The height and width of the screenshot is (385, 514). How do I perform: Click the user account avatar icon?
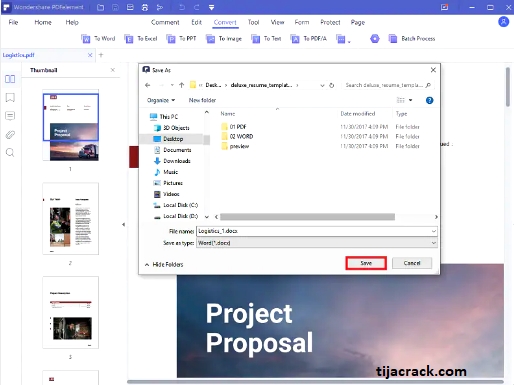tap(503, 22)
